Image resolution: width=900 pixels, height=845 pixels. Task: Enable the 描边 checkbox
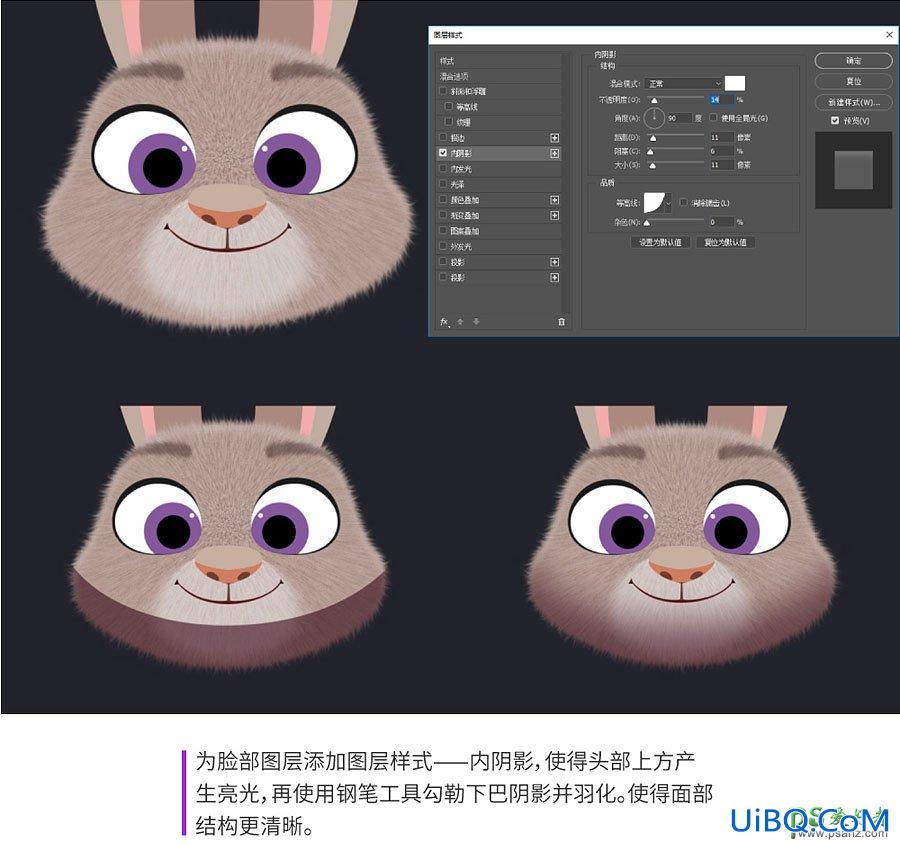[x=443, y=137]
